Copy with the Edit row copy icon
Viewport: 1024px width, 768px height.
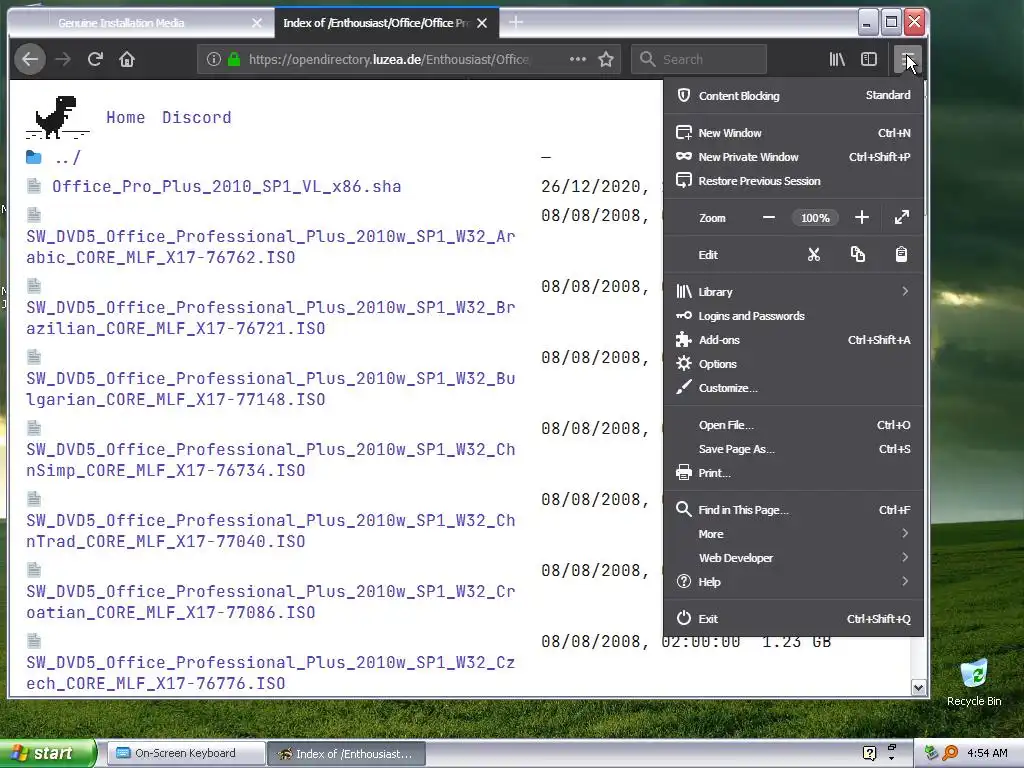pos(857,255)
